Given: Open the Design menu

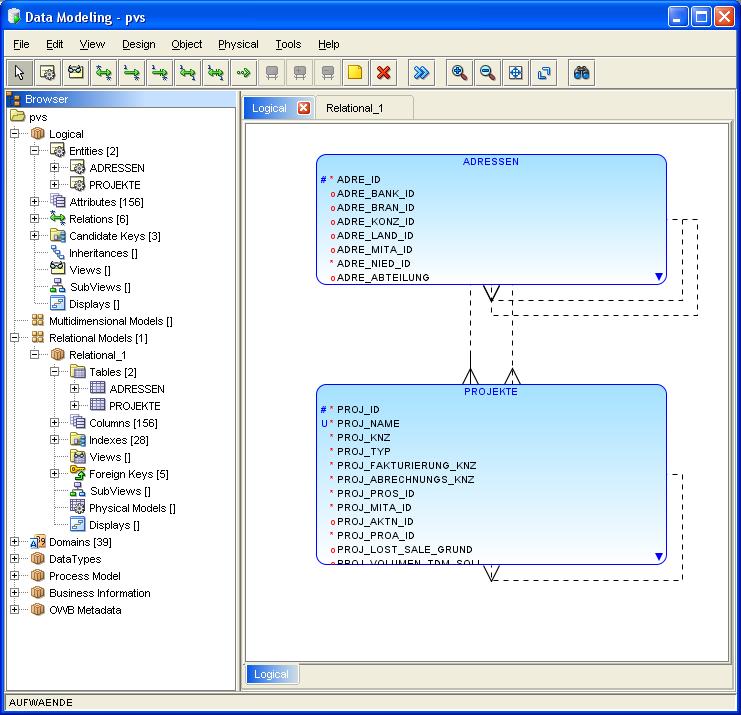Looking at the screenshot, I should pyautogui.click(x=138, y=44).
